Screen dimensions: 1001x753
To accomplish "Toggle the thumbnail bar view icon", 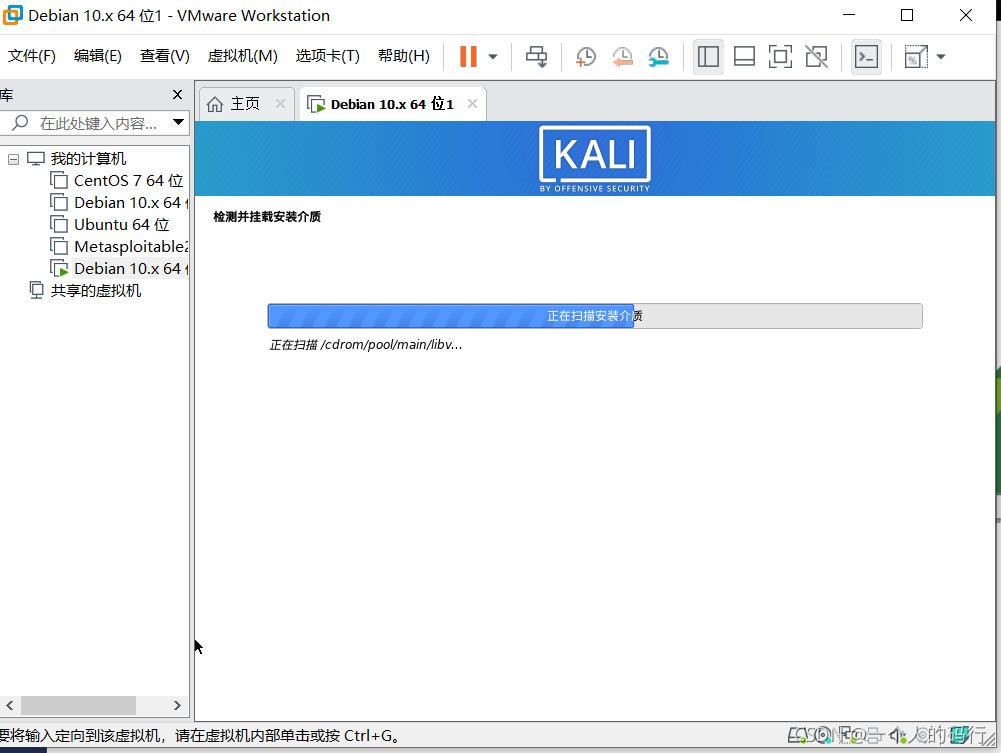I will pos(744,57).
